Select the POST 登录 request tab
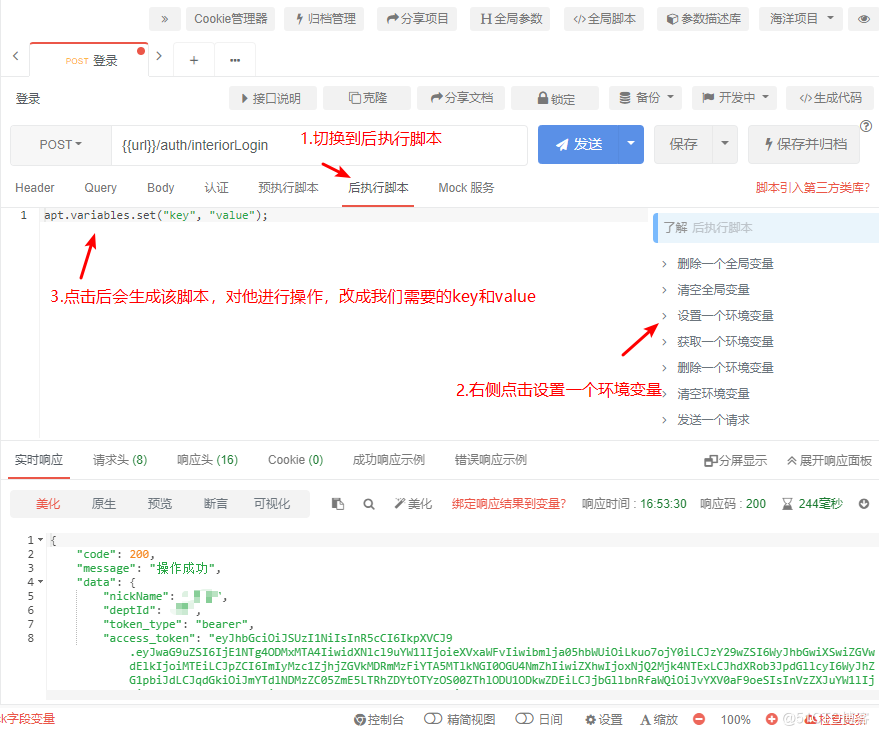Image resolution: width=879 pixels, height=735 pixels. coord(90,60)
